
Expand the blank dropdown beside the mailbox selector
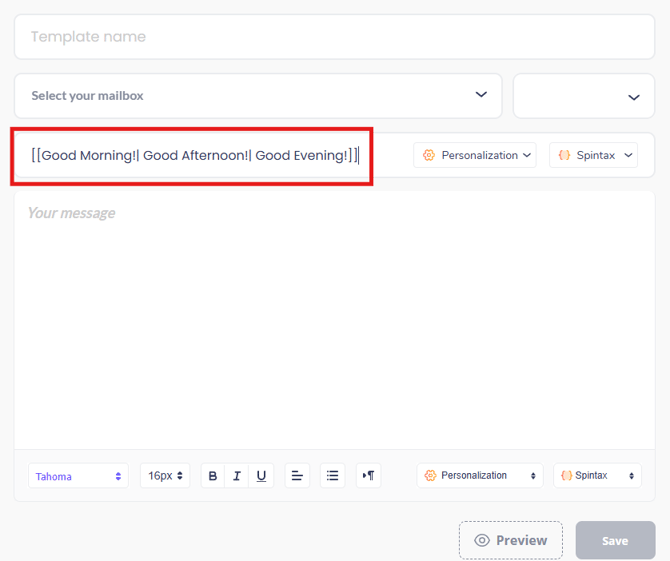[x=584, y=96]
